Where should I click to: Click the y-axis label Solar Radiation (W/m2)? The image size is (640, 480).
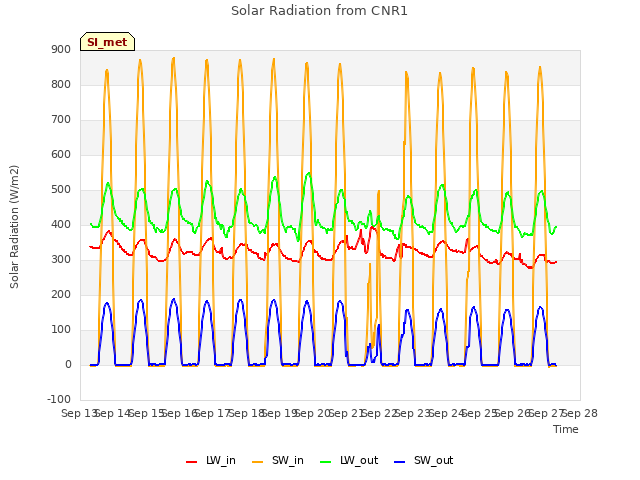click(14, 227)
